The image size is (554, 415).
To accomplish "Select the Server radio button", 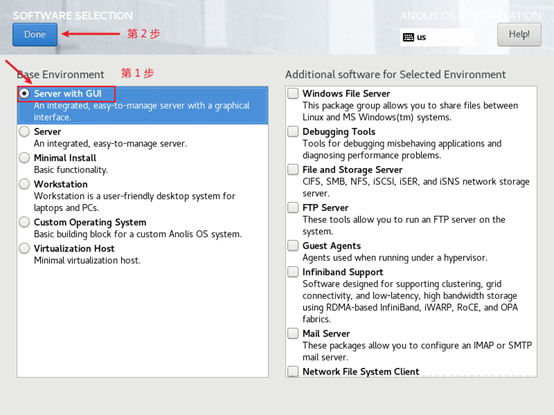I will coord(24,131).
